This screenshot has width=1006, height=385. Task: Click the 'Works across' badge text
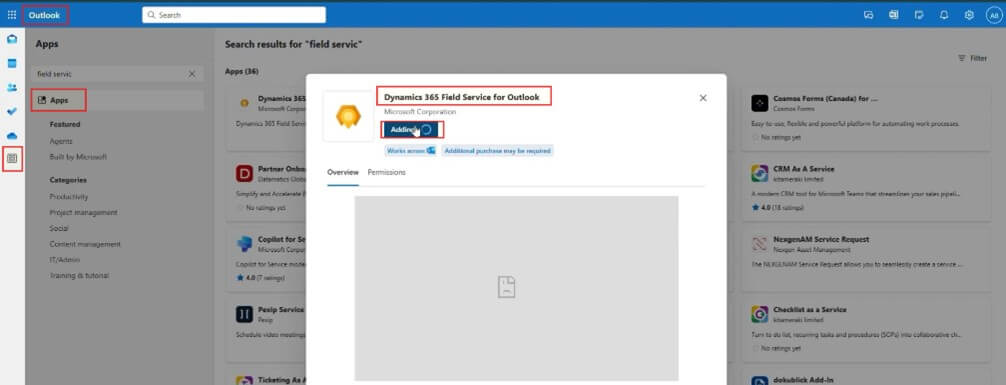[x=405, y=151]
